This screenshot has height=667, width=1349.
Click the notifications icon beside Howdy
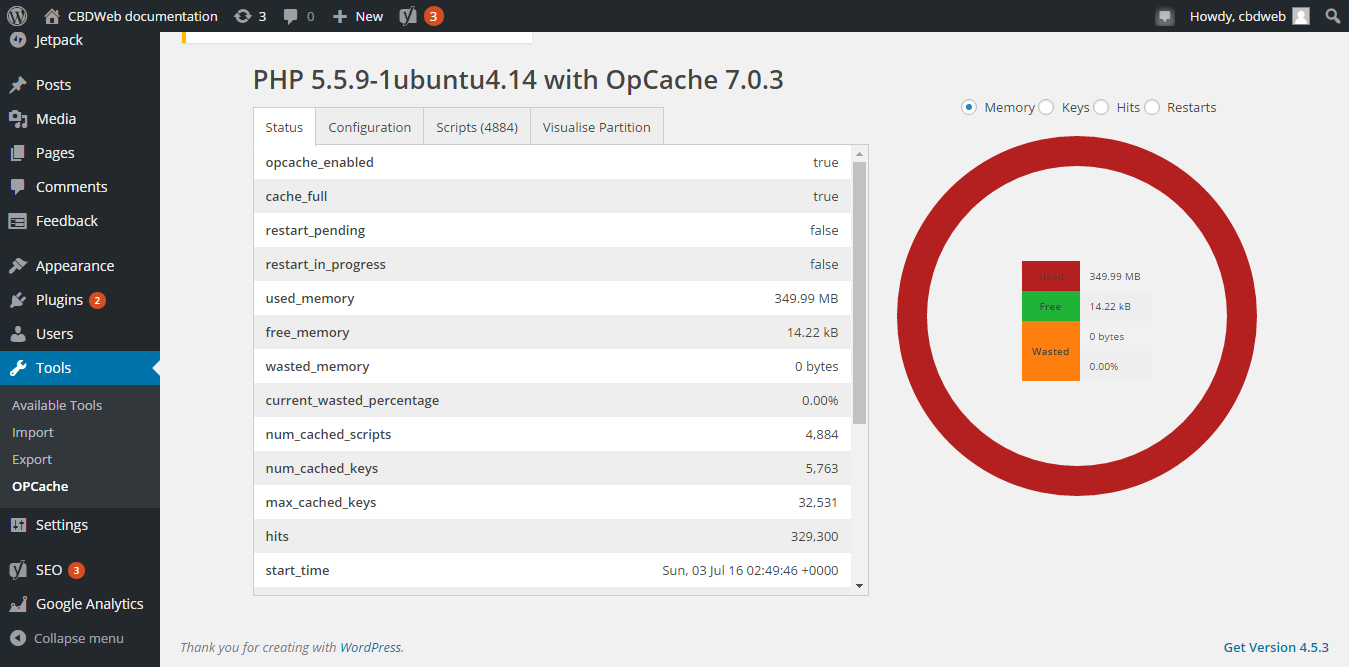(1165, 16)
